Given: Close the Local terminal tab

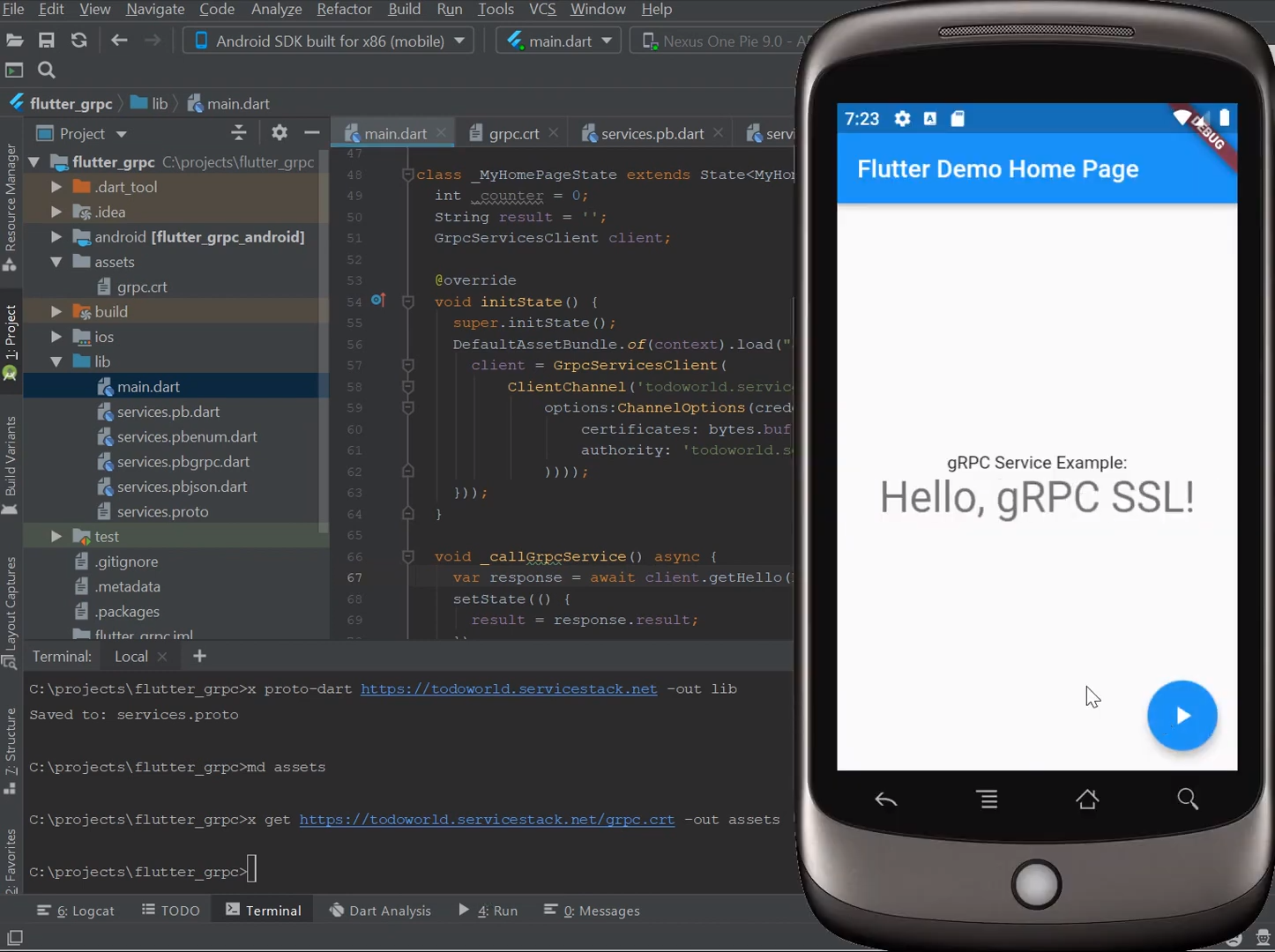Looking at the screenshot, I should click(x=162, y=657).
